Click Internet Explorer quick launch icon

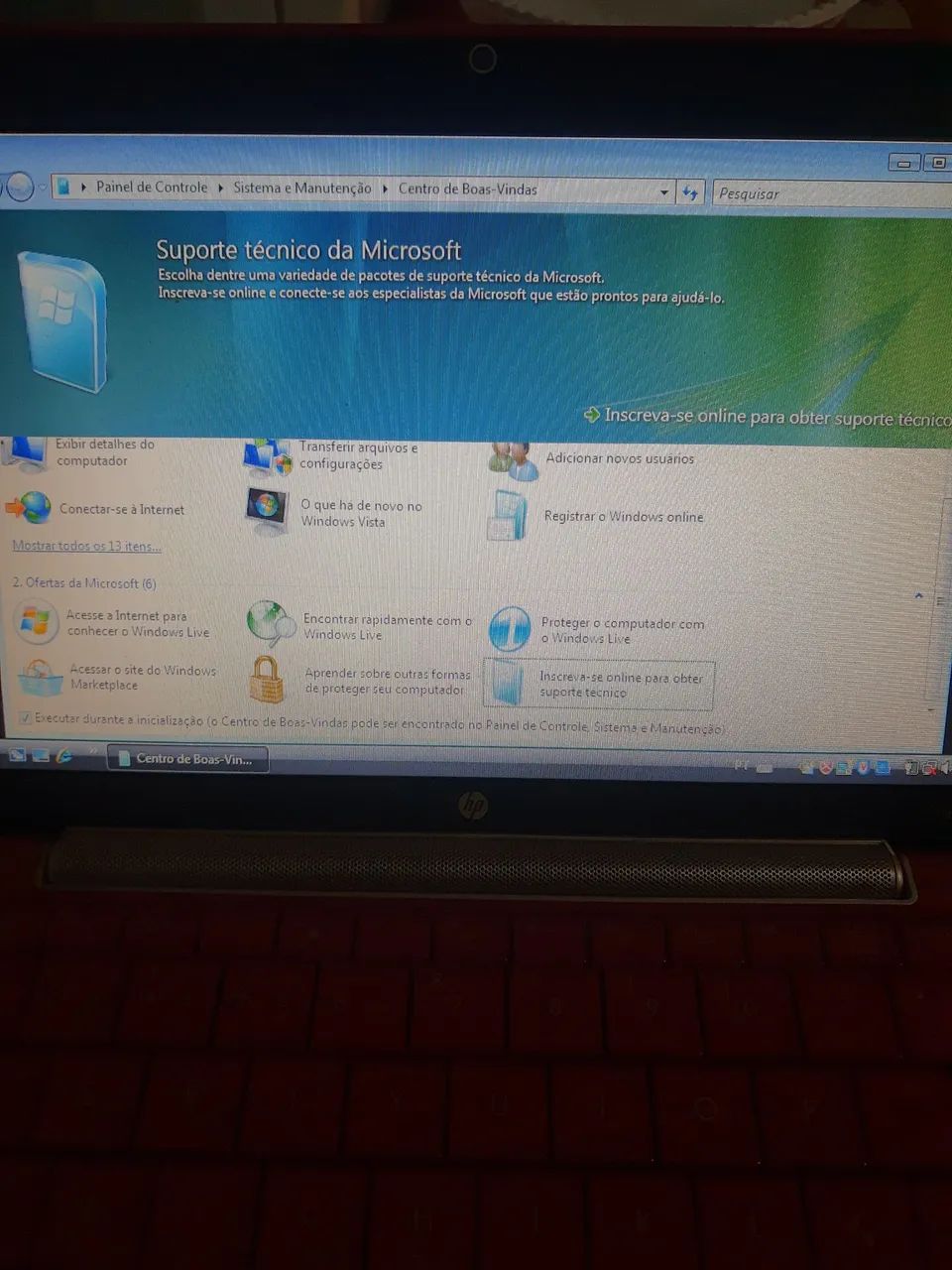pyautogui.click(x=64, y=755)
